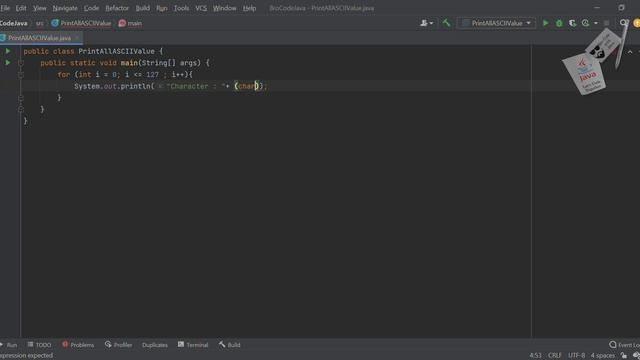Click the src breadcrumb in navigation bar

(40, 23)
